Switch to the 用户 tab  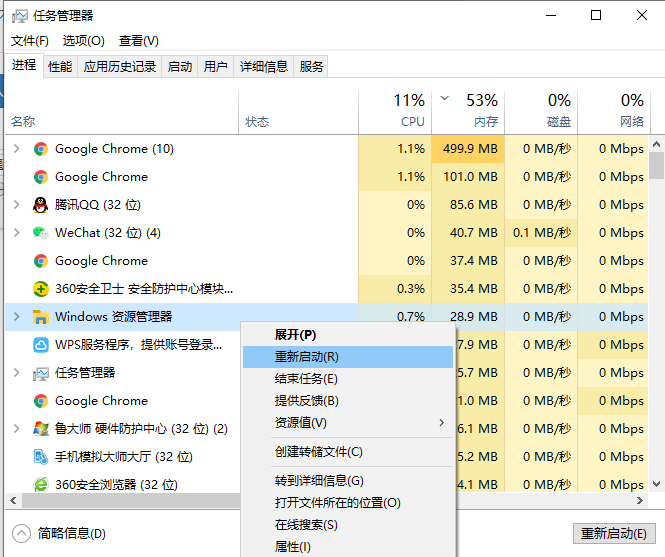pos(215,67)
